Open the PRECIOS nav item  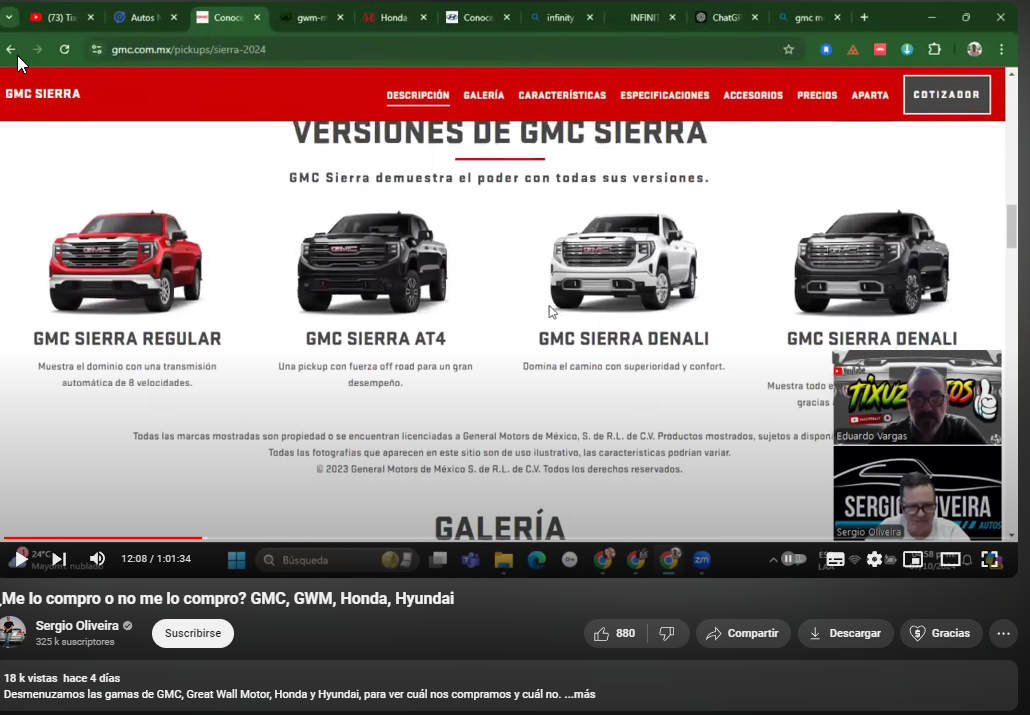tap(817, 95)
